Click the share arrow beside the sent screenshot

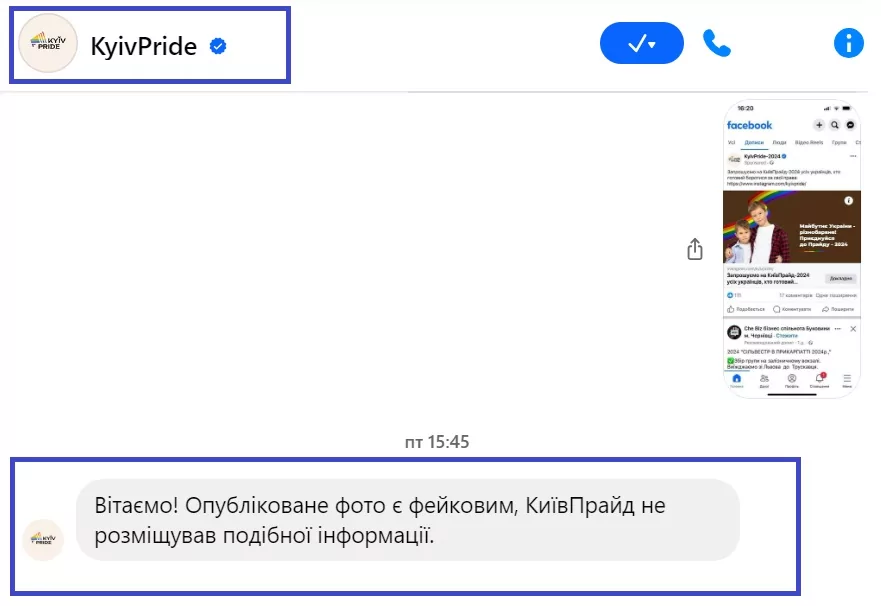(x=695, y=249)
